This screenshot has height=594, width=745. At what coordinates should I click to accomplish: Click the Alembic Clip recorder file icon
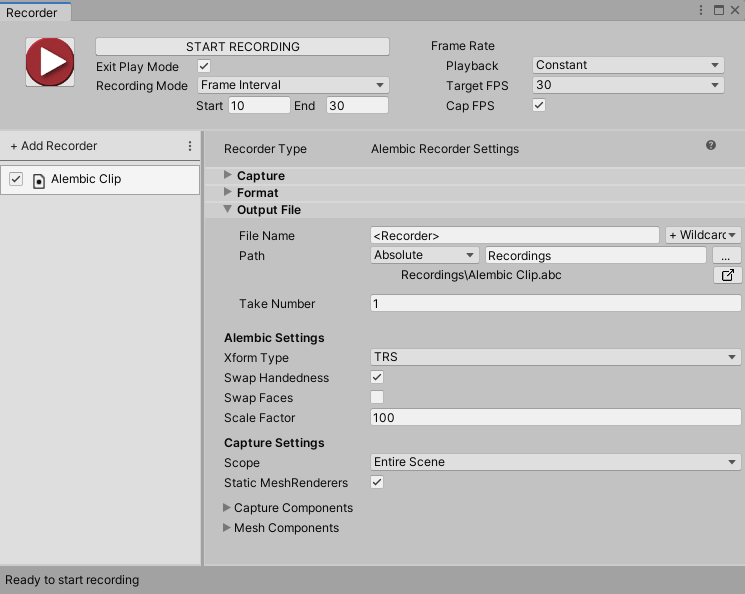click(39, 180)
